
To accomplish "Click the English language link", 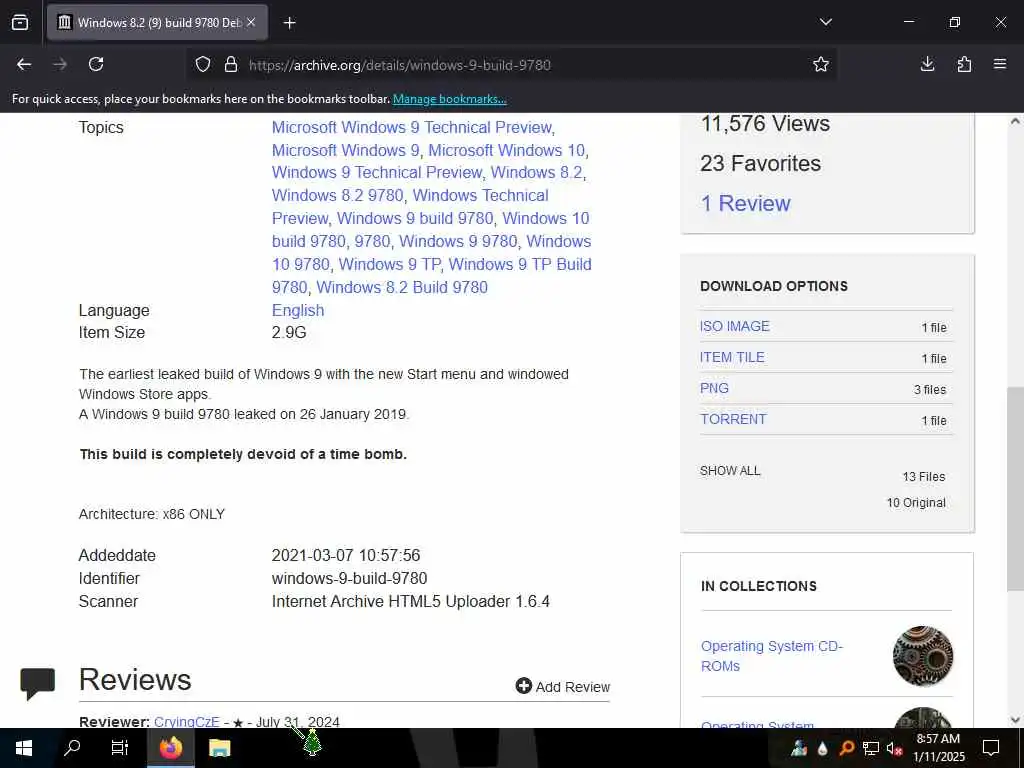I will coord(298,310).
